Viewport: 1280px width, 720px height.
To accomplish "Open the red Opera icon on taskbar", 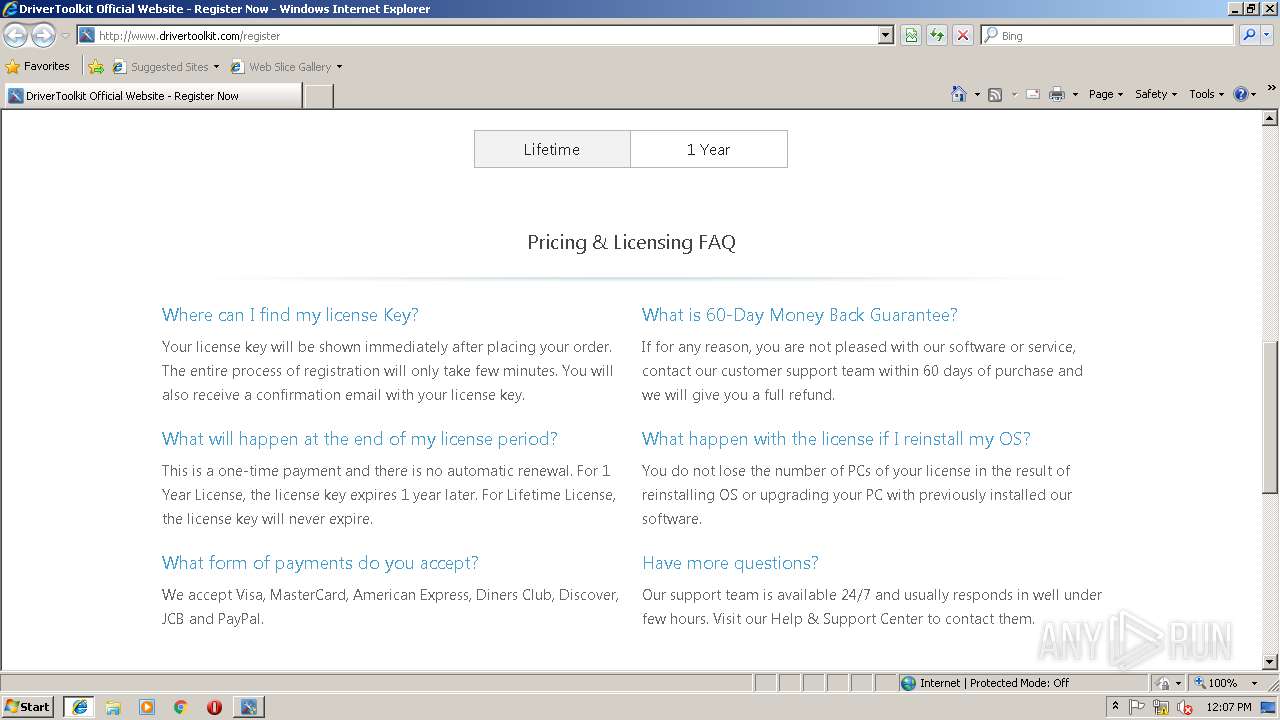I will tap(214, 707).
